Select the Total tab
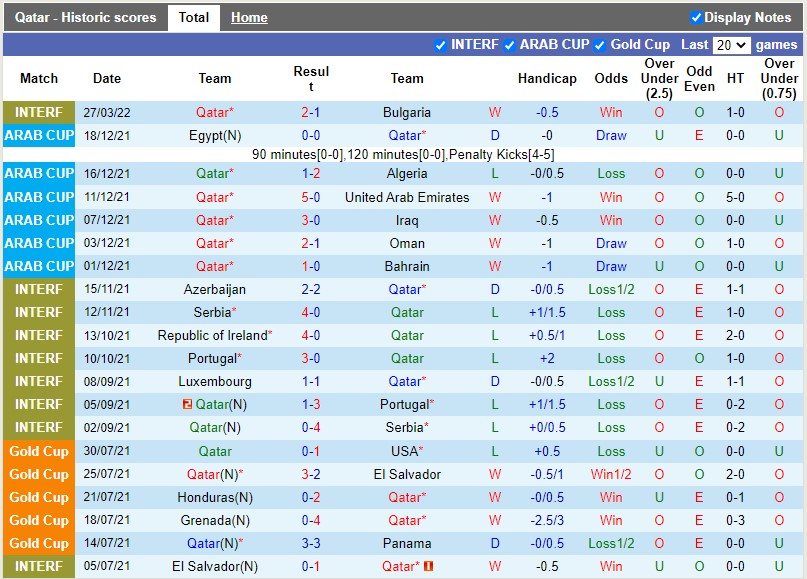807x579 pixels. click(193, 17)
